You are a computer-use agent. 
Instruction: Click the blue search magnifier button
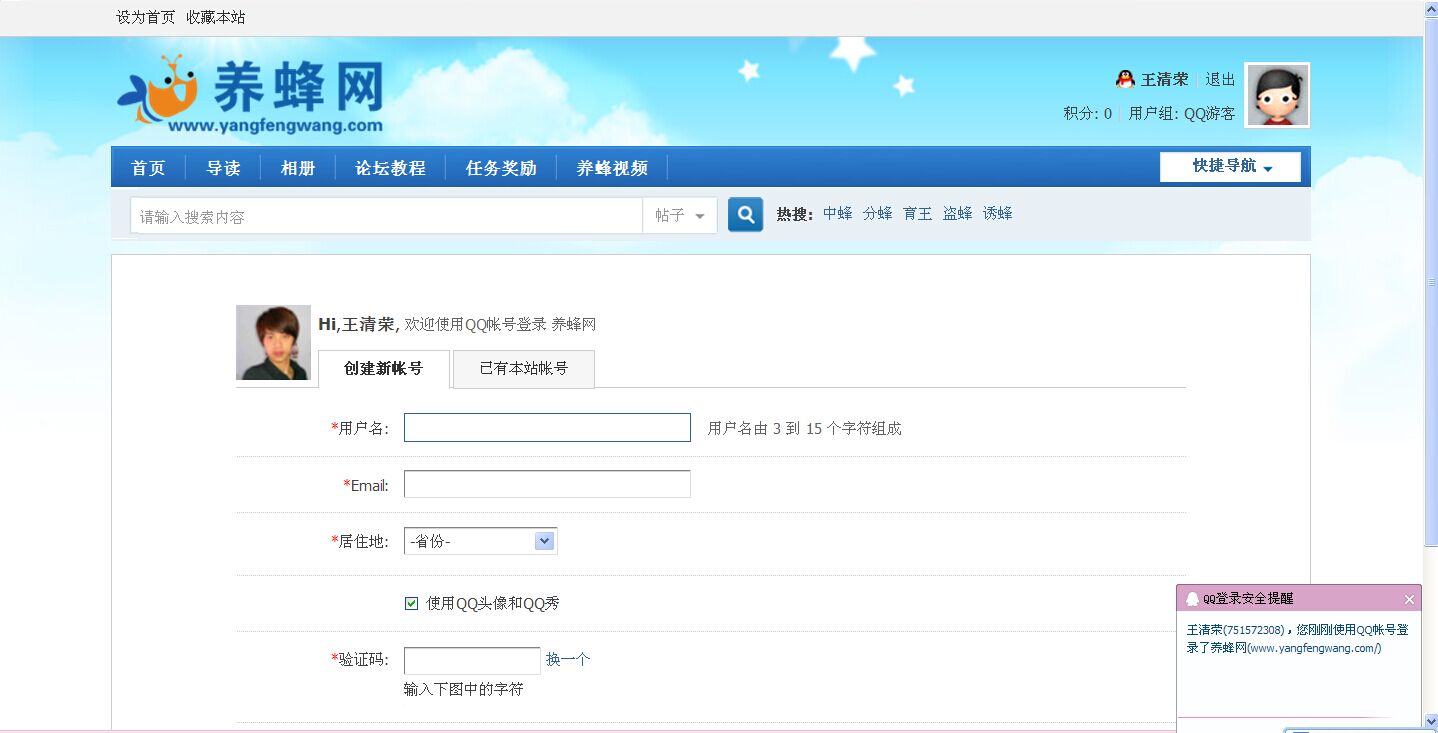(x=745, y=215)
